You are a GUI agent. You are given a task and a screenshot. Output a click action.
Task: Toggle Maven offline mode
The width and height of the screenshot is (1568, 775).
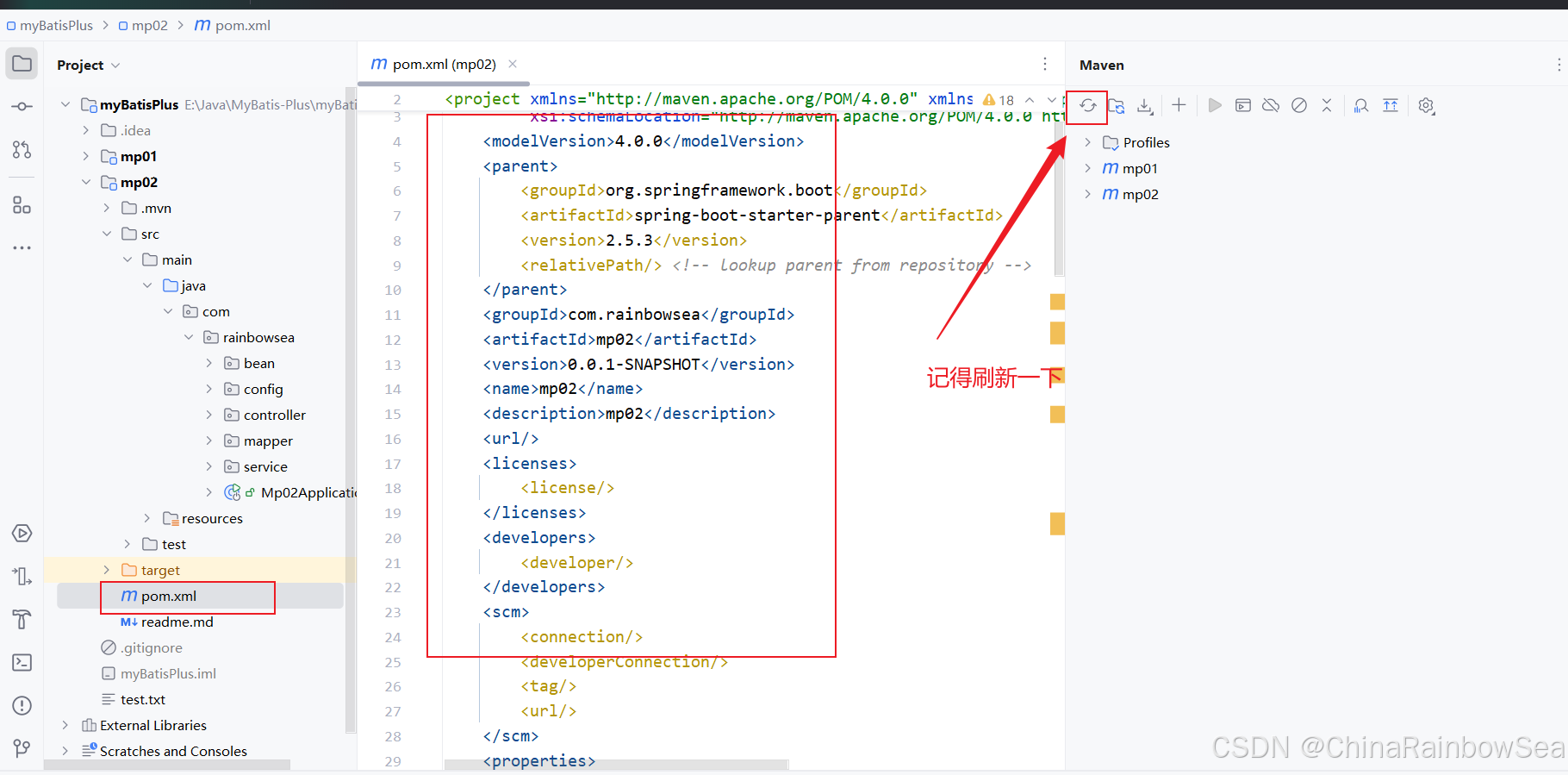click(1271, 105)
